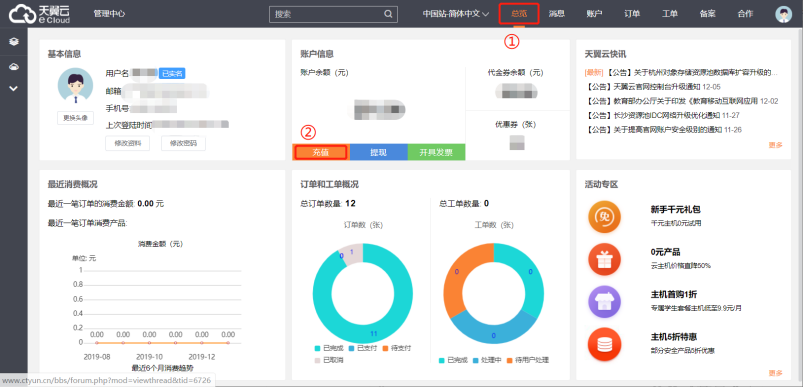Click the 新手千元礼包 title text
This screenshot has height=387, width=804.
point(675,209)
